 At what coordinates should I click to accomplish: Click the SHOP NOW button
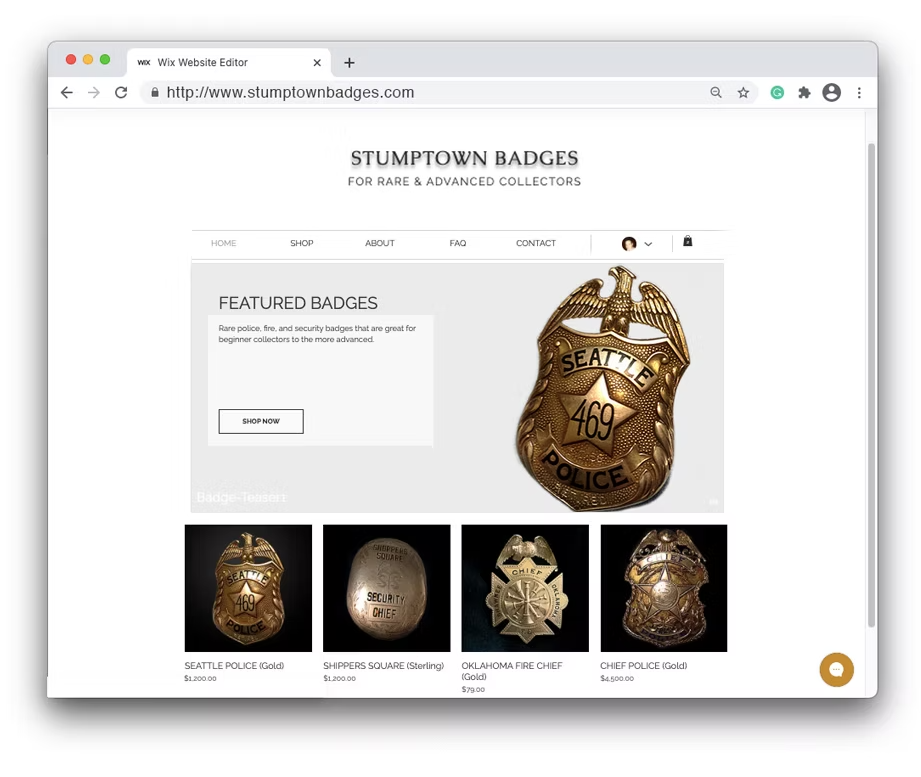point(261,422)
